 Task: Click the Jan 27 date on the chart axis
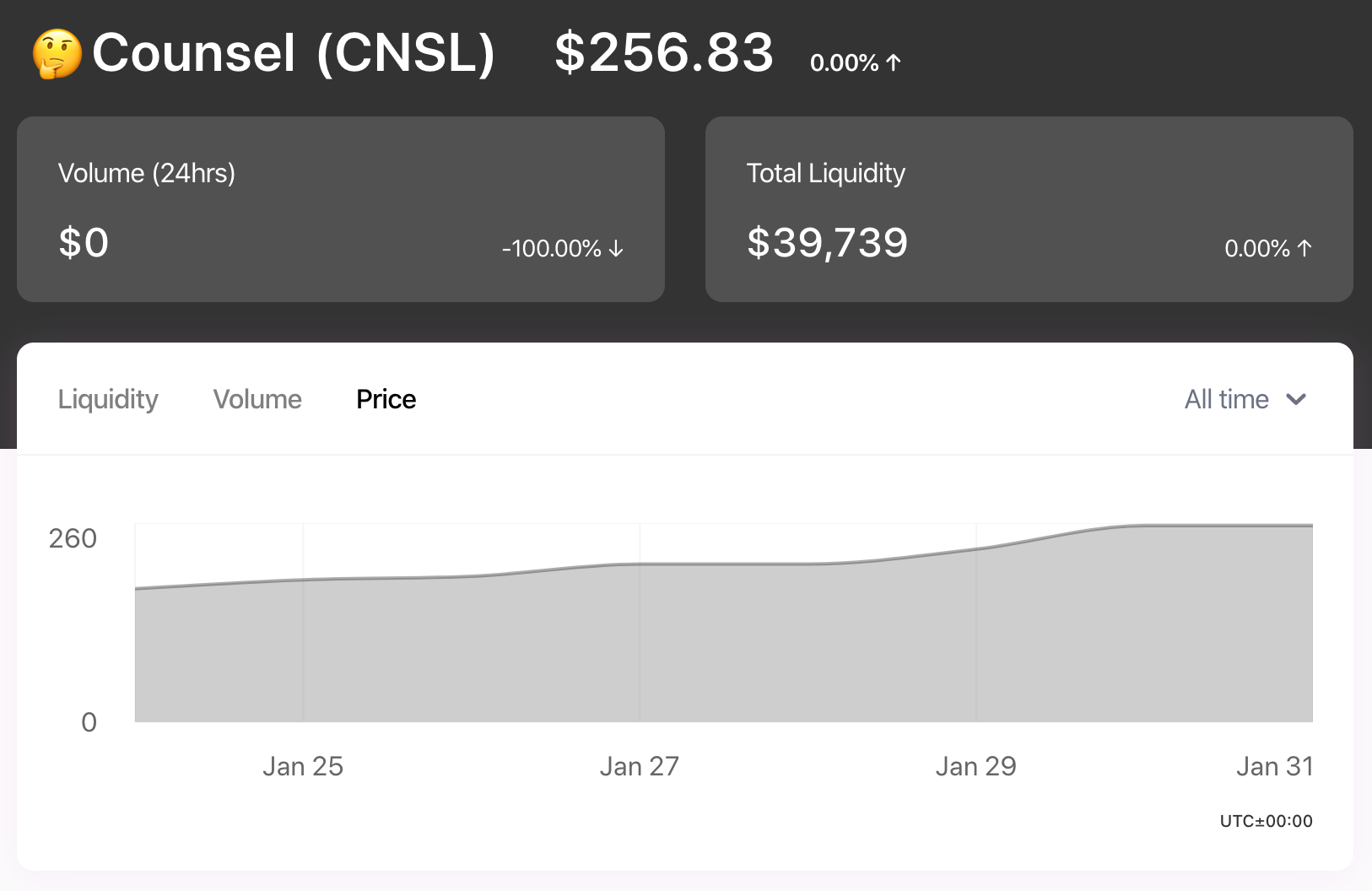(640, 766)
